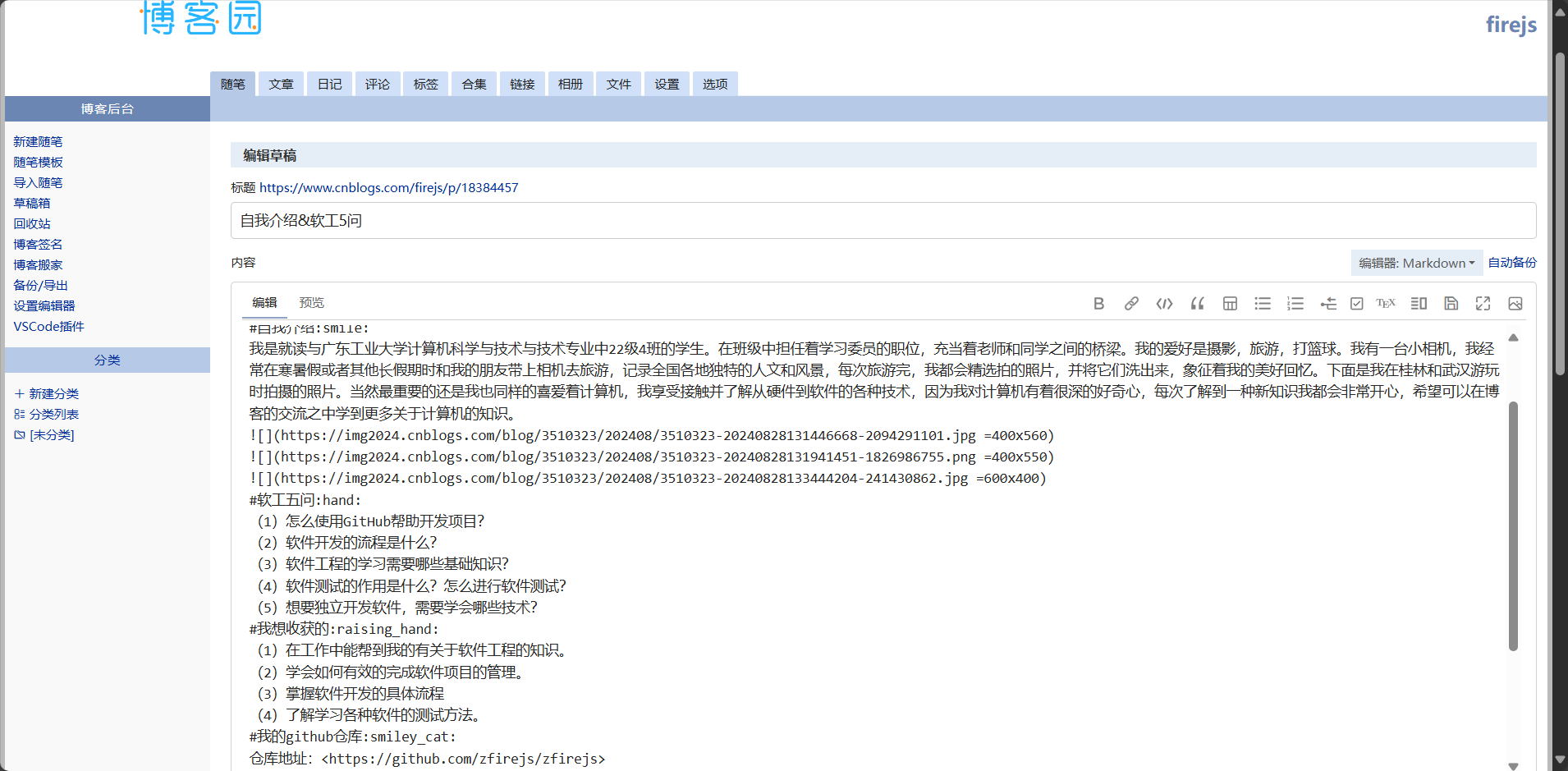Open the 标签 tab
The width and height of the screenshot is (1568, 771).
[426, 84]
